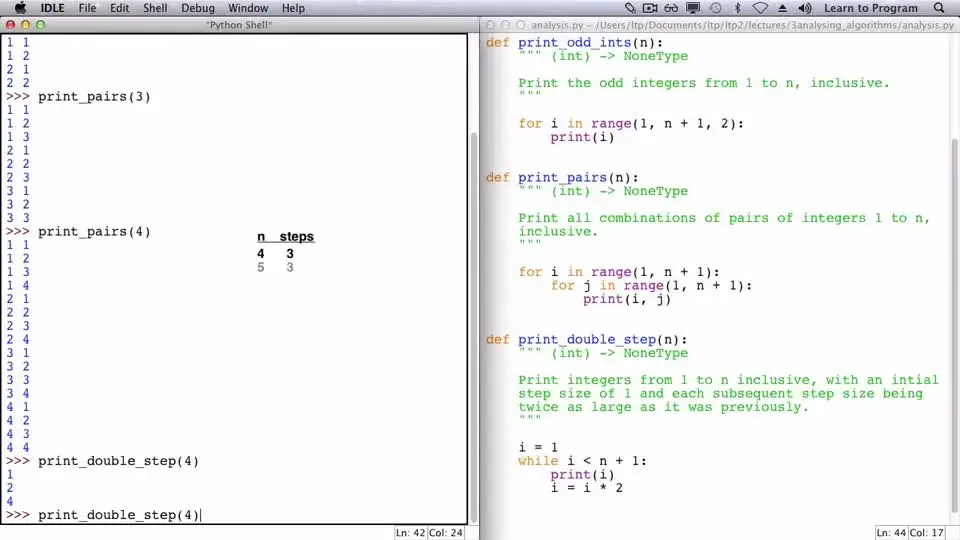Zoom the Python Shell window green button
Image resolution: width=960 pixels, height=540 pixels.
point(40,25)
